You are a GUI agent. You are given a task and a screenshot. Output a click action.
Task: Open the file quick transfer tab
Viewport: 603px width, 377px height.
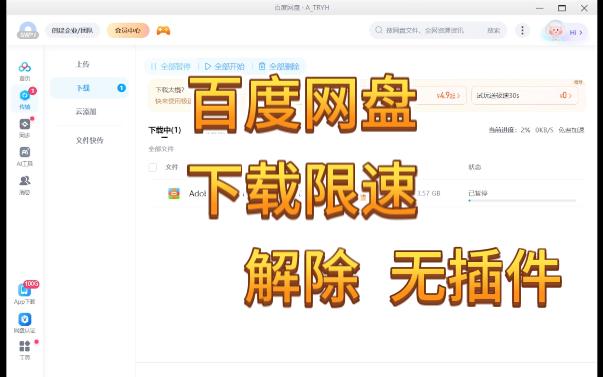point(90,140)
